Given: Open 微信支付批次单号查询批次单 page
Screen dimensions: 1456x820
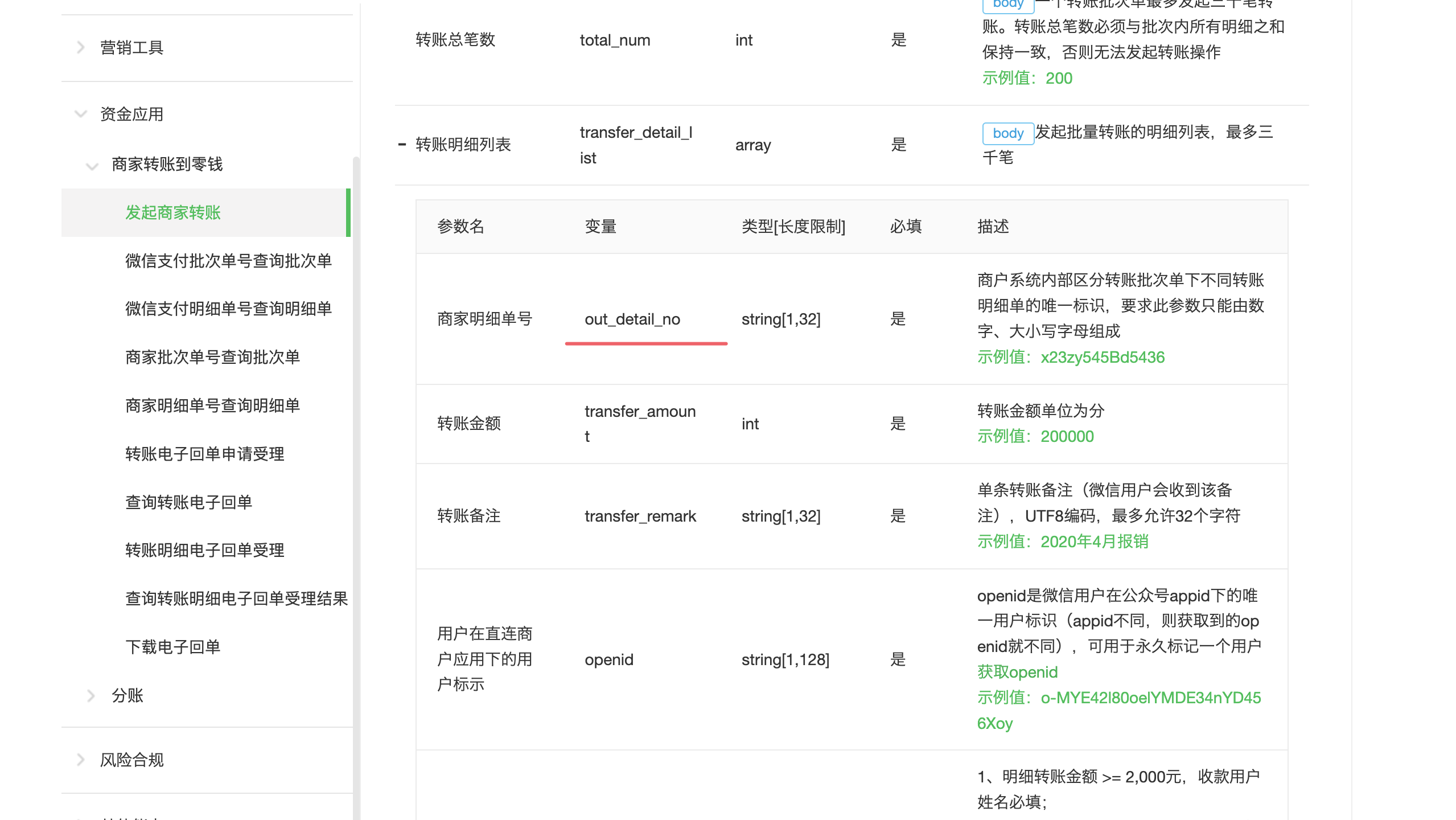Looking at the screenshot, I should click(x=228, y=261).
